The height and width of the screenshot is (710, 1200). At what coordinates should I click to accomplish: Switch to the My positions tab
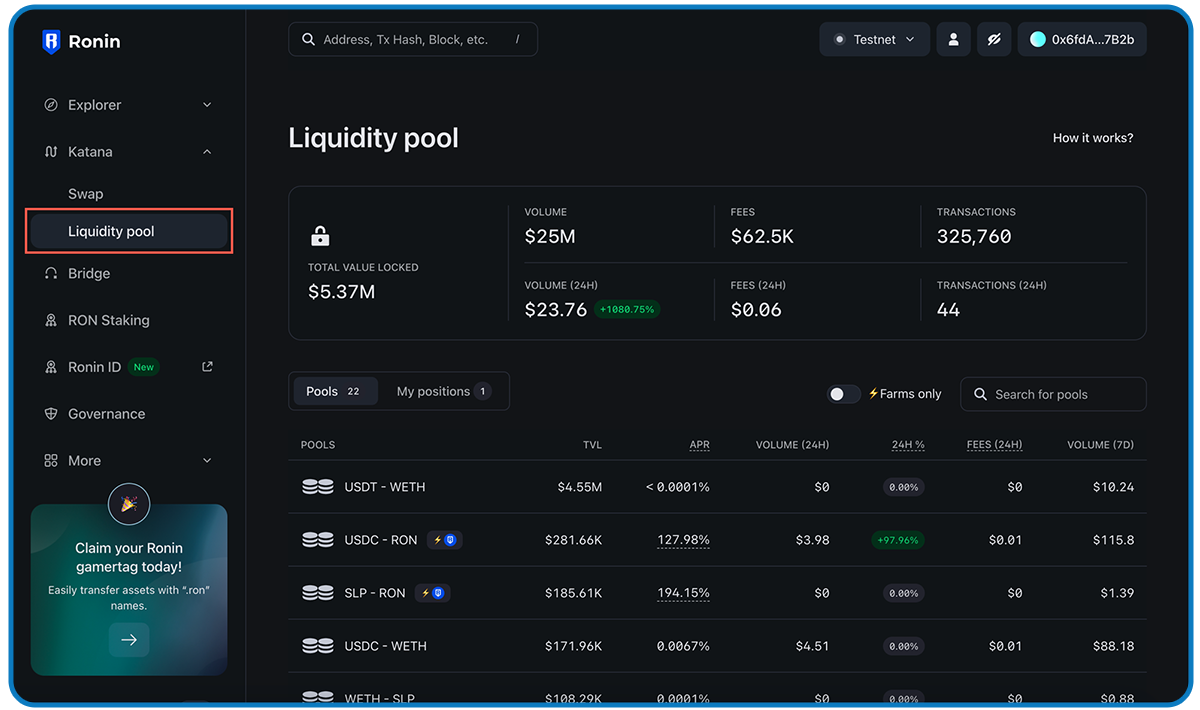[x=443, y=392]
